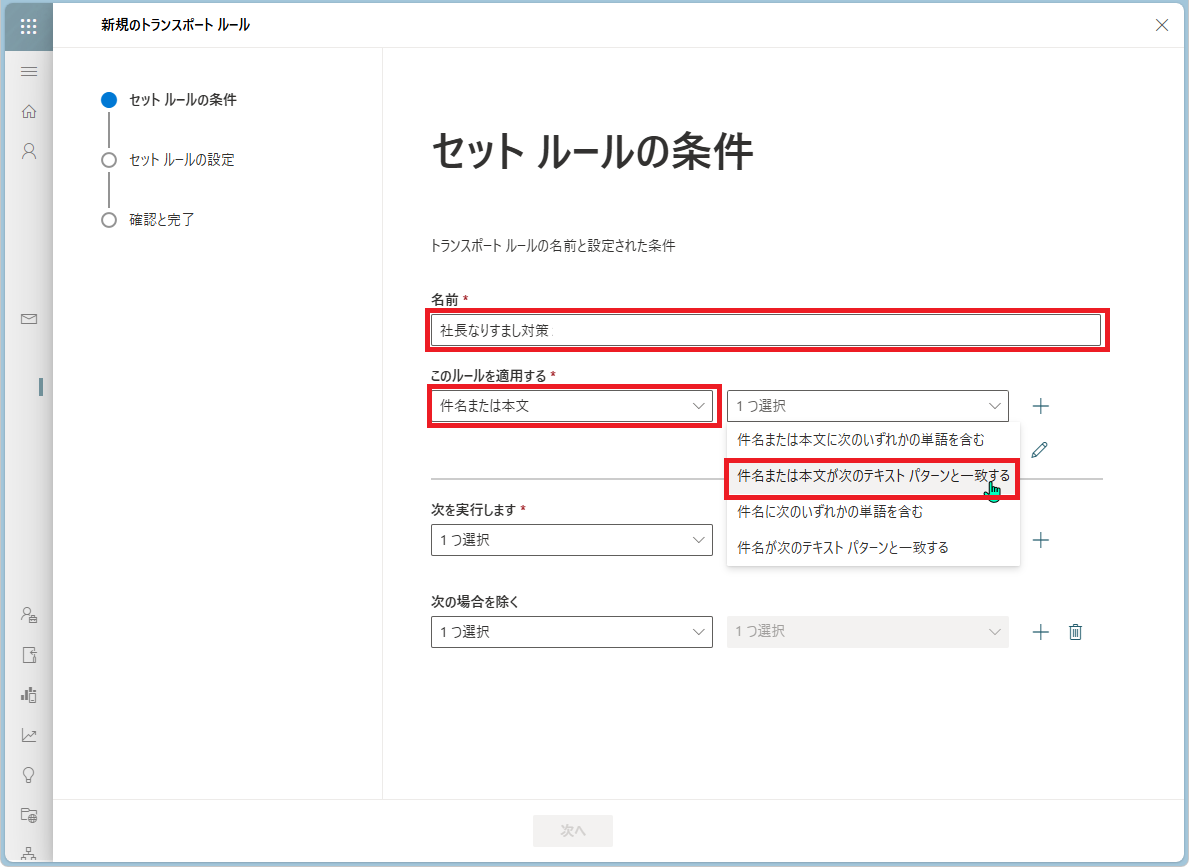The image size is (1189, 867).
Task: Delete the exception row with the trash icon
Action: coord(1075,631)
